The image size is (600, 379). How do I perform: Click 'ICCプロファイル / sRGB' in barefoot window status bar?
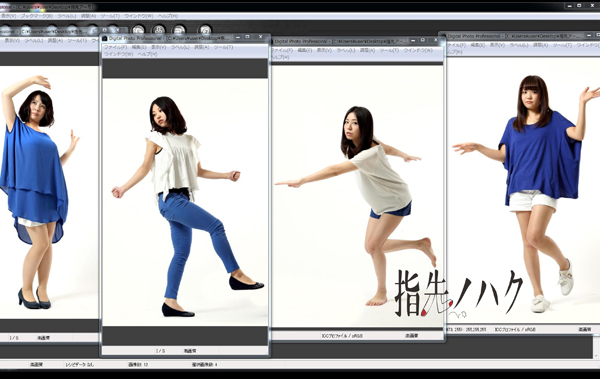pyautogui.click(x=342, y=336)
